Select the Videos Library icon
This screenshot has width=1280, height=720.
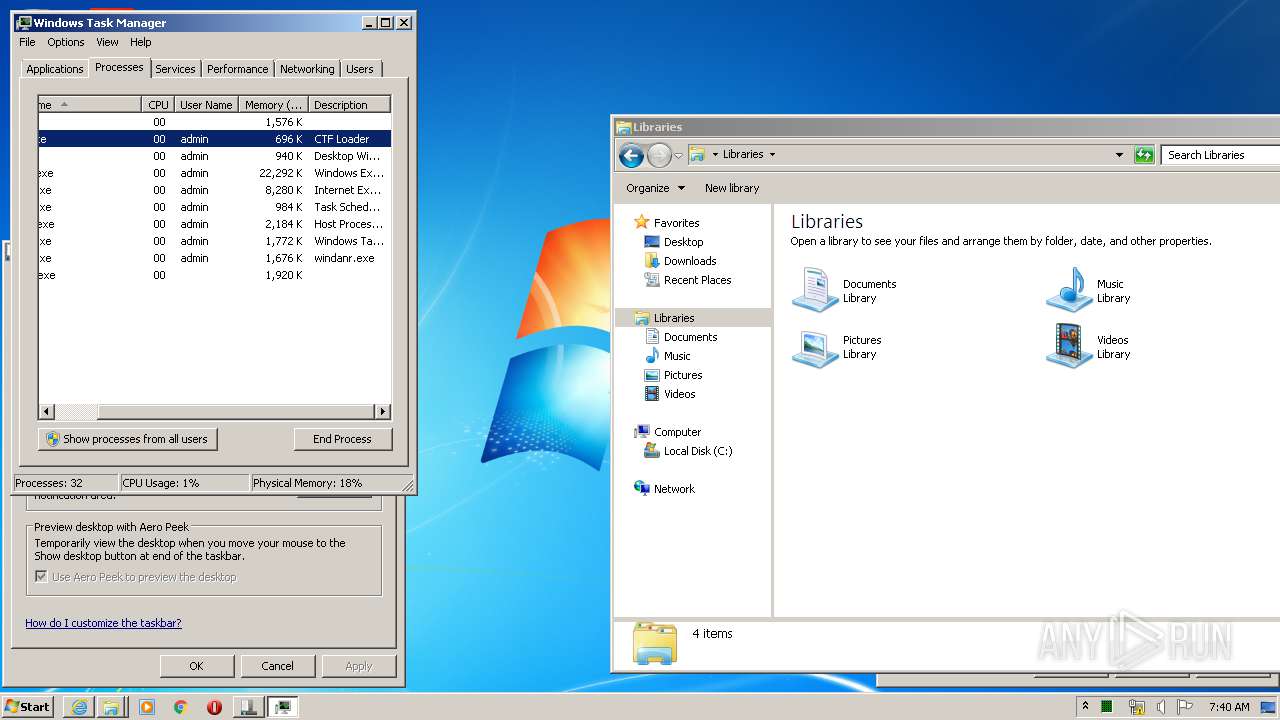(x=1088, y=347)
